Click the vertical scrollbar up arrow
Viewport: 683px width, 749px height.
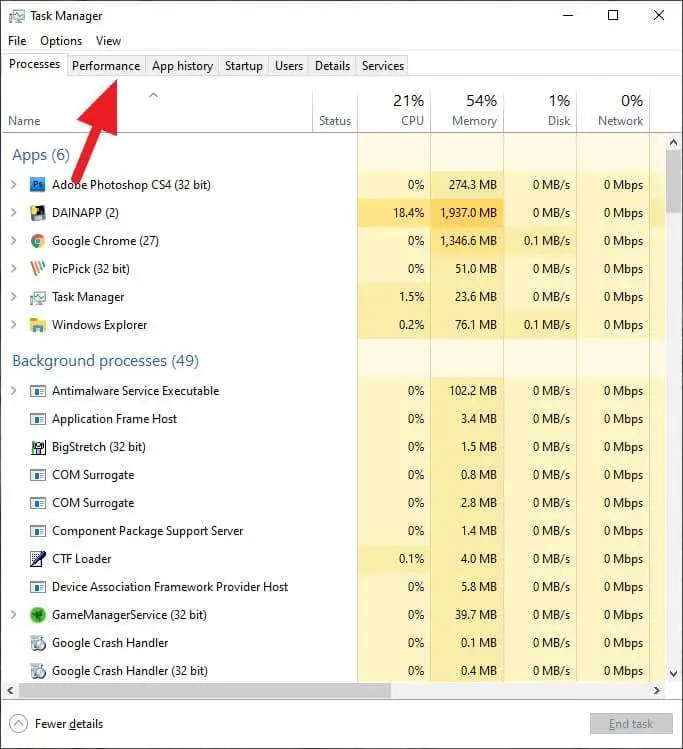point(673,142)
